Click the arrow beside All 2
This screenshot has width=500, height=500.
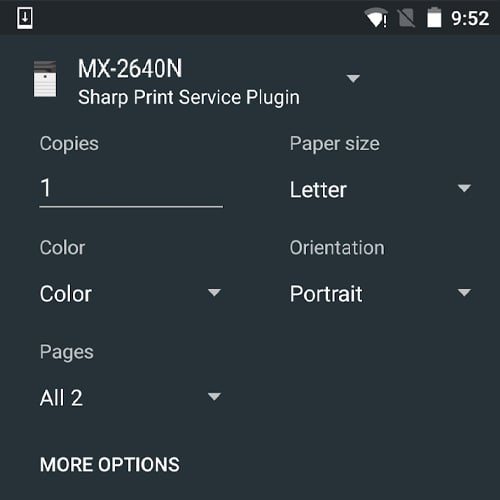pos(214,396)
